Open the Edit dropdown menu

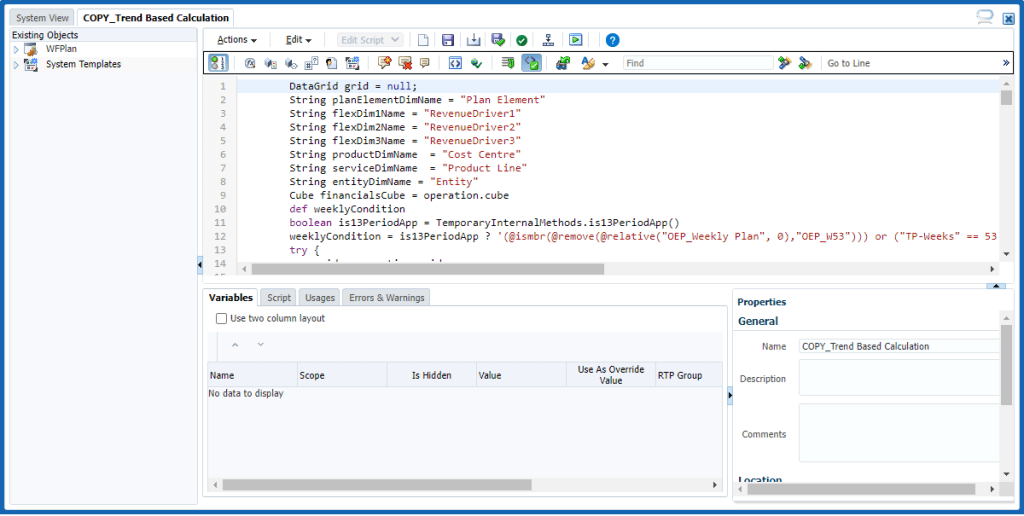tap(298, 40)
